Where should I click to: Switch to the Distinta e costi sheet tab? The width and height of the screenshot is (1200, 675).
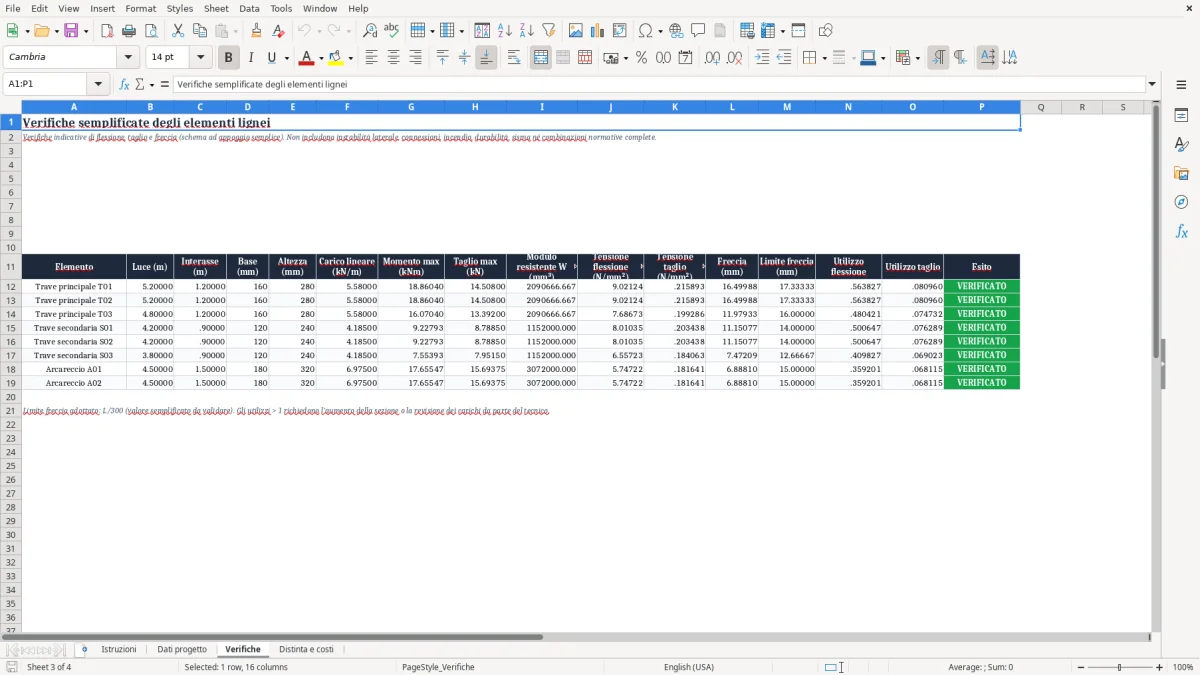(306, 649)
